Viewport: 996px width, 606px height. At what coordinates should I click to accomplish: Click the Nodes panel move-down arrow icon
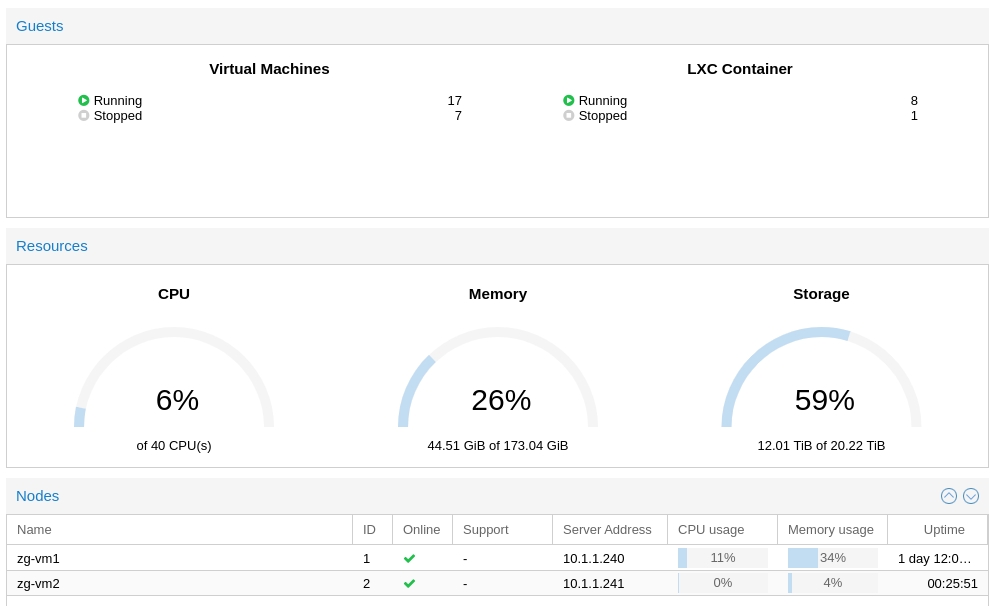(x=971, y=496)
